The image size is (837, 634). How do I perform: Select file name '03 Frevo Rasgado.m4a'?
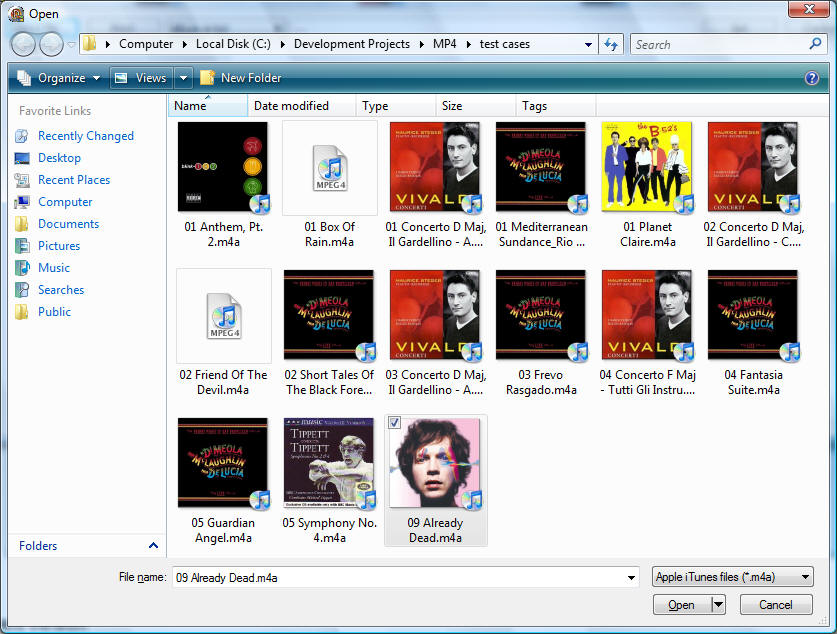pyautogui.click(x=541, y=382)
